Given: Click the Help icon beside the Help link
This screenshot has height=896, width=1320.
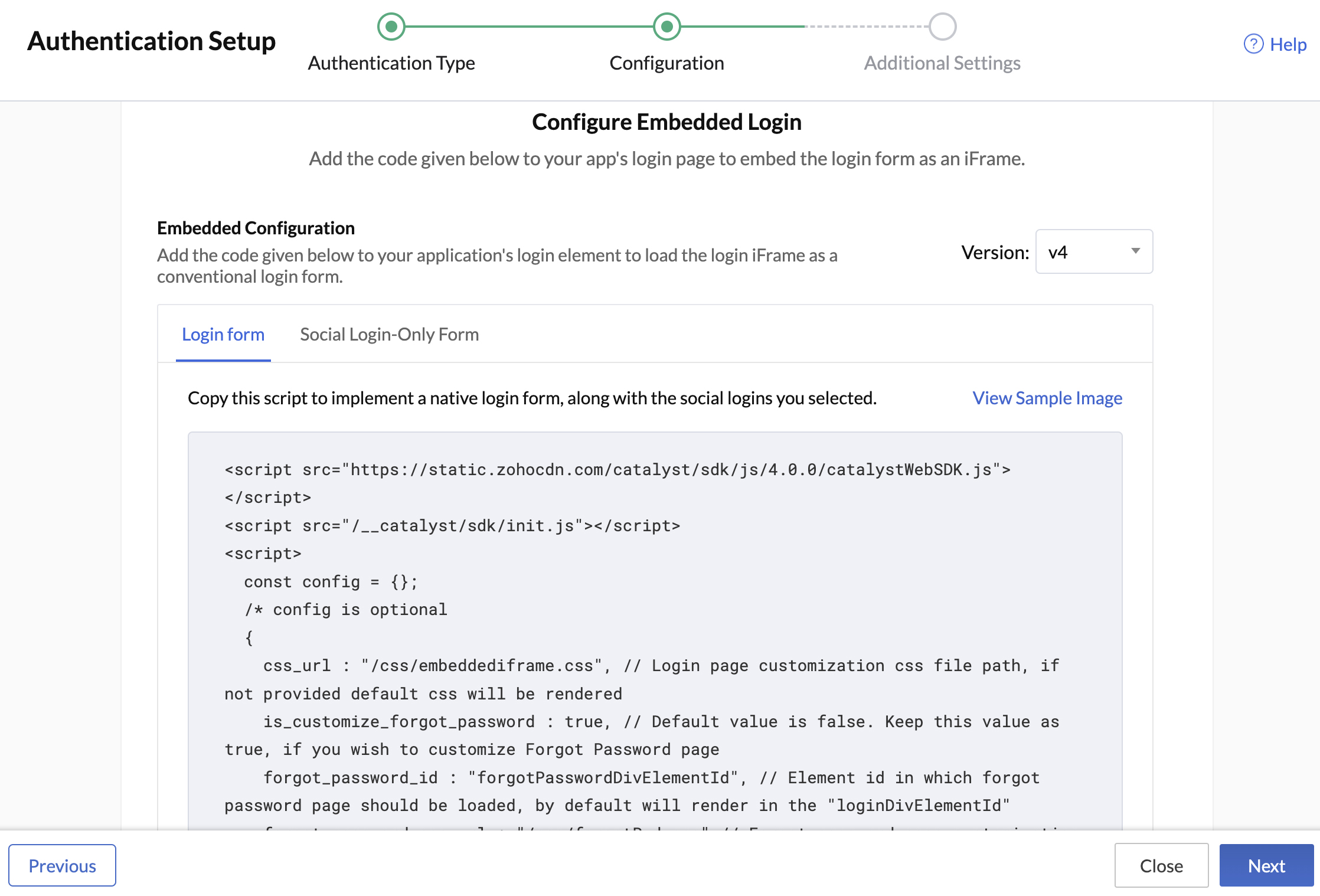Looking at the screenshot, I should (x=1253, y=44).
